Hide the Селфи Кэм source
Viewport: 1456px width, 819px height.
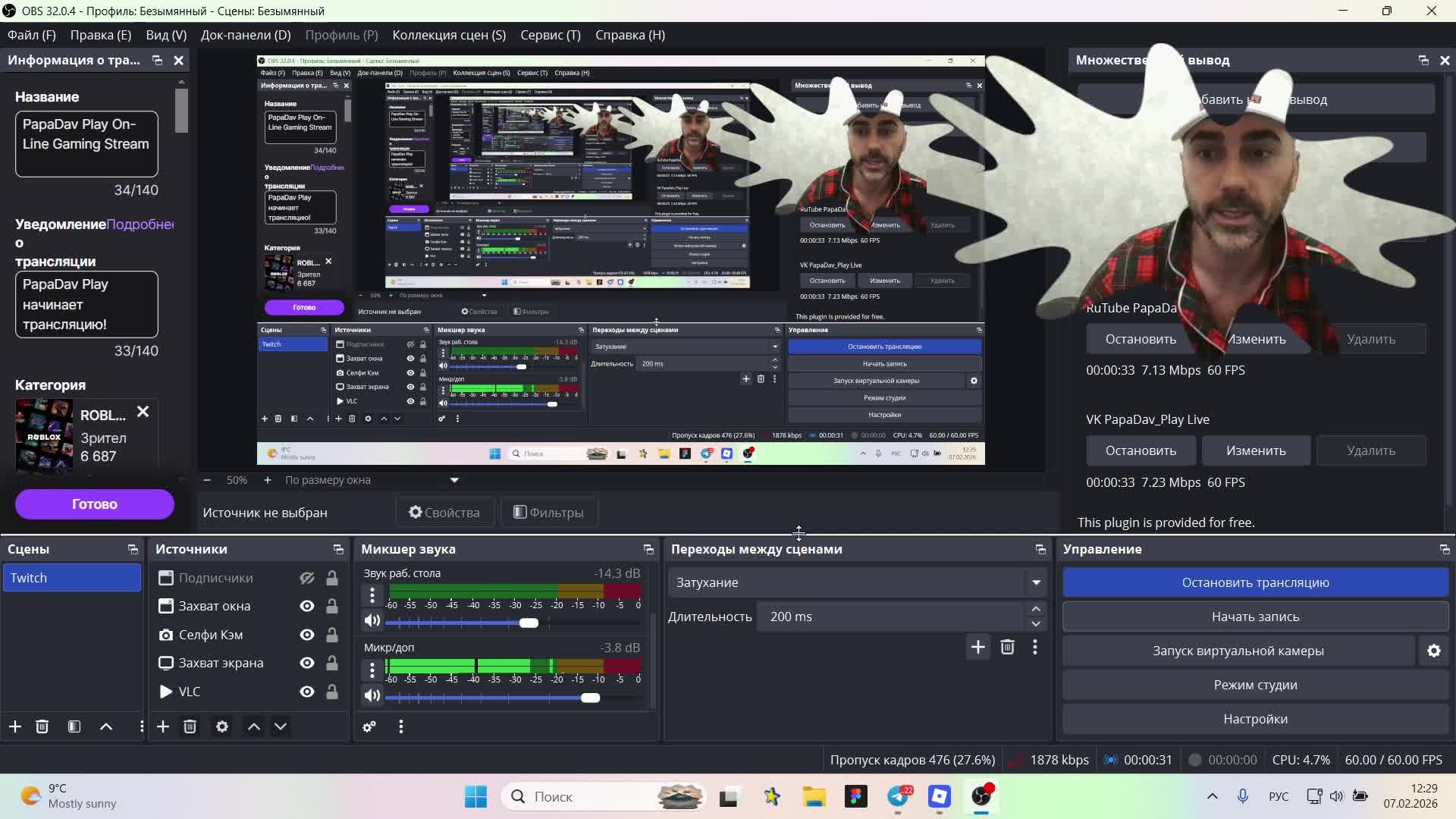[306, 635]
